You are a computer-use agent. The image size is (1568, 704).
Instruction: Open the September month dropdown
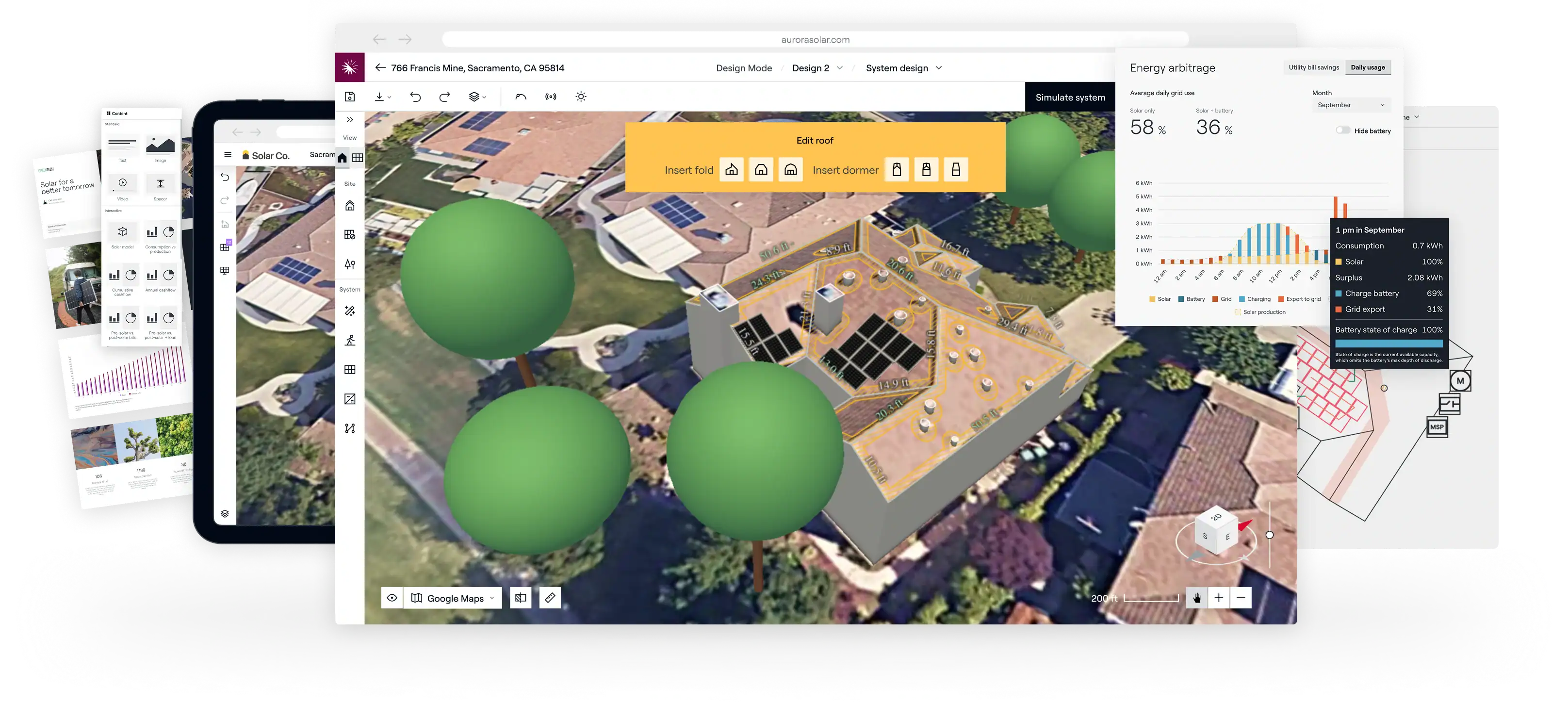[1351, 105]
